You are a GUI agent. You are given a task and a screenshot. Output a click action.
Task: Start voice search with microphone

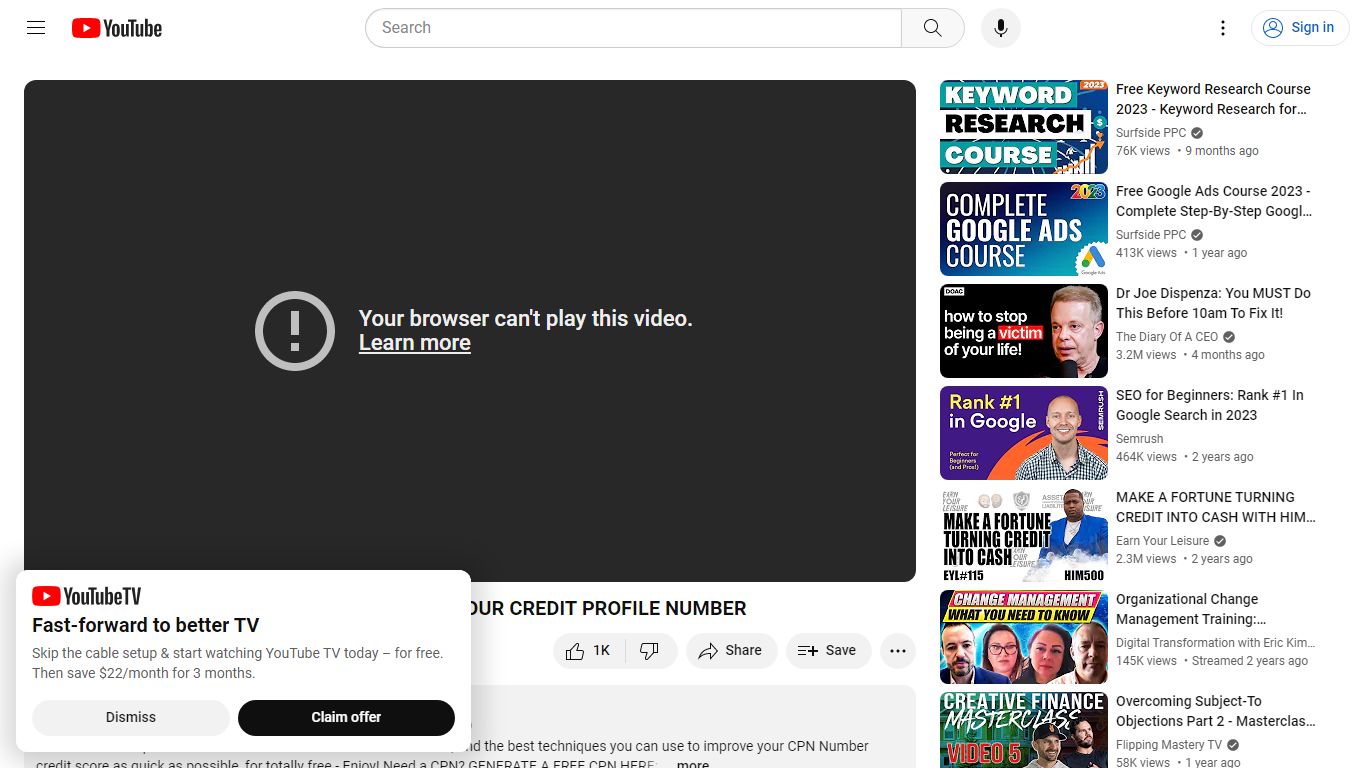(x=1001, y=28)
